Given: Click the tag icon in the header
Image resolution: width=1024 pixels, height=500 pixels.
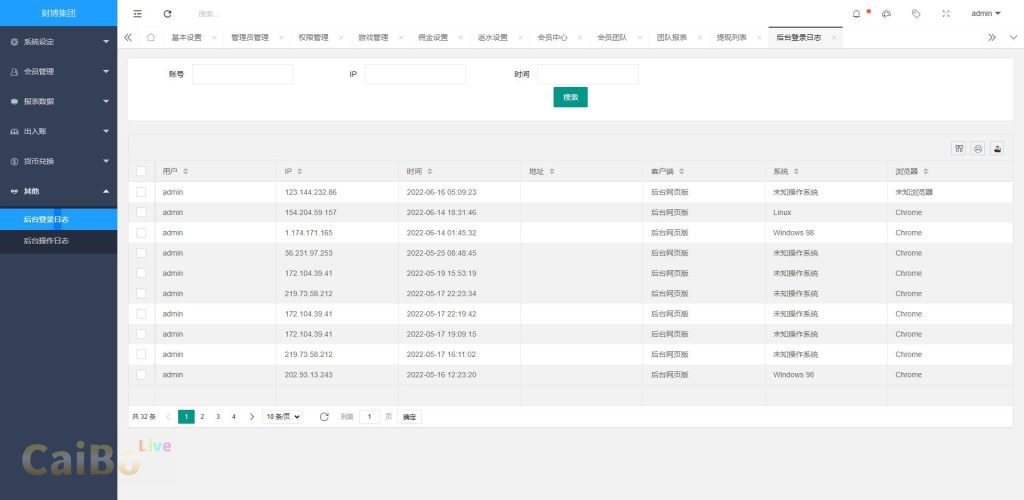Looking at the screenshot, I should pyautogui.click(x=916, y=13).
